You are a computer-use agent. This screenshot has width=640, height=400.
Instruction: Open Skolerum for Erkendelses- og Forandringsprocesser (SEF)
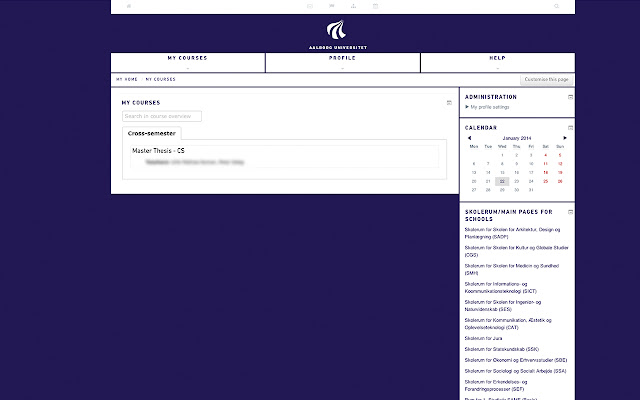pos(496,386)
